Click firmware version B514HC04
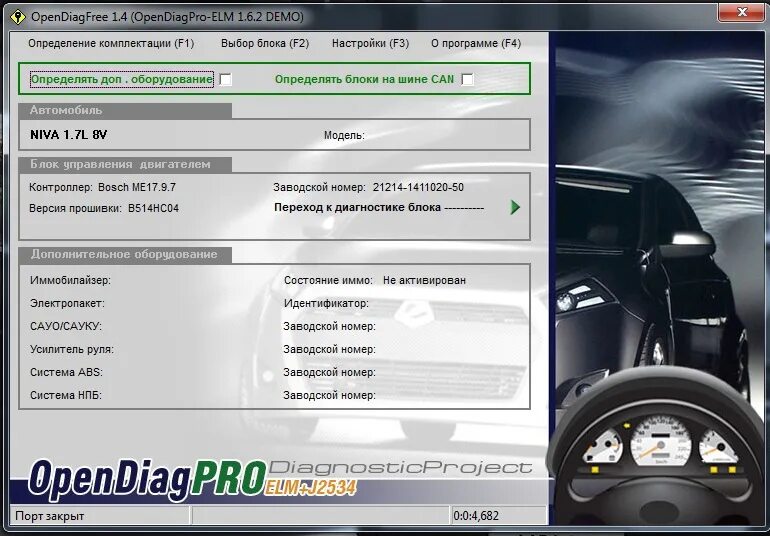Image resolution: width=770 pixels, height=536 pixels. coord(153,208)
